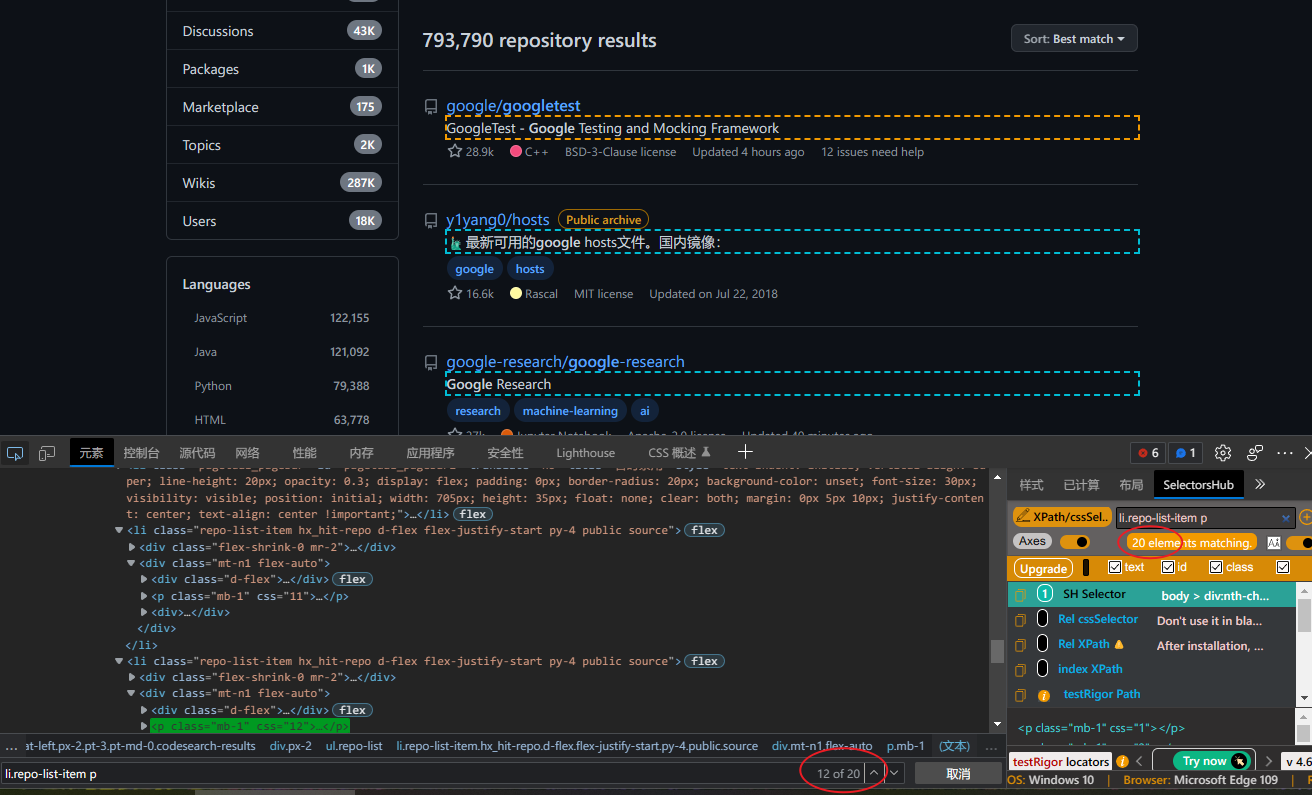This screenshot has height=795, width=1312.
Task: Switch to the 网络 tab
Action: click(247, 453)
